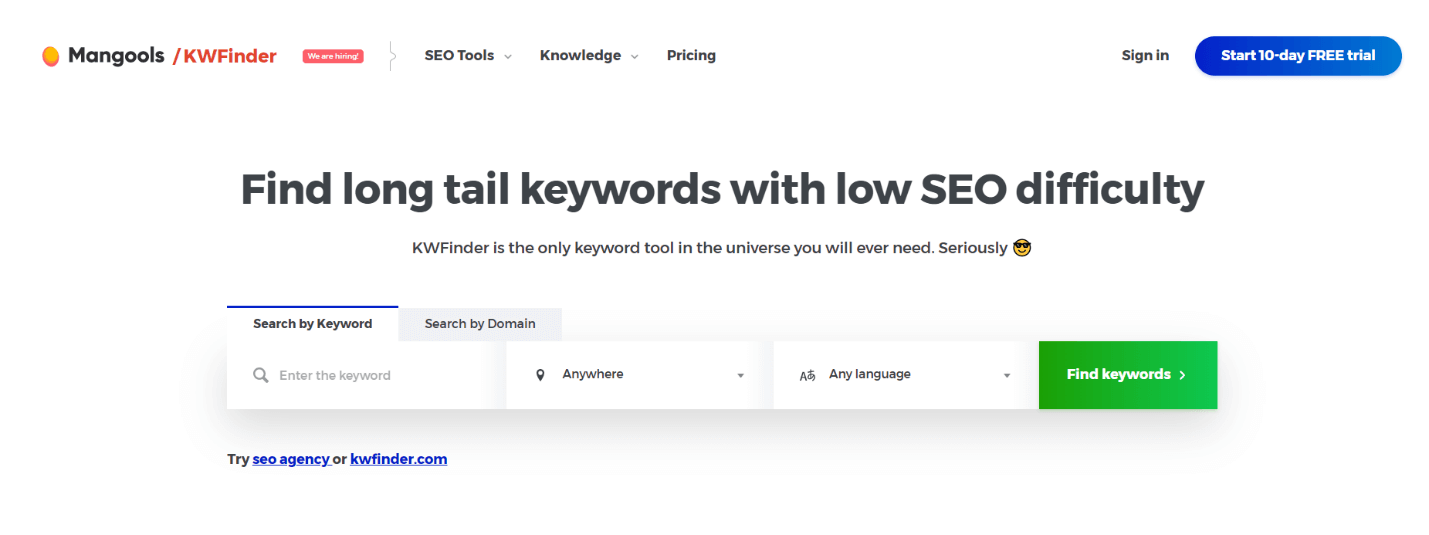
Task: Expand the Knowledge menu
Action: [589, 56]
